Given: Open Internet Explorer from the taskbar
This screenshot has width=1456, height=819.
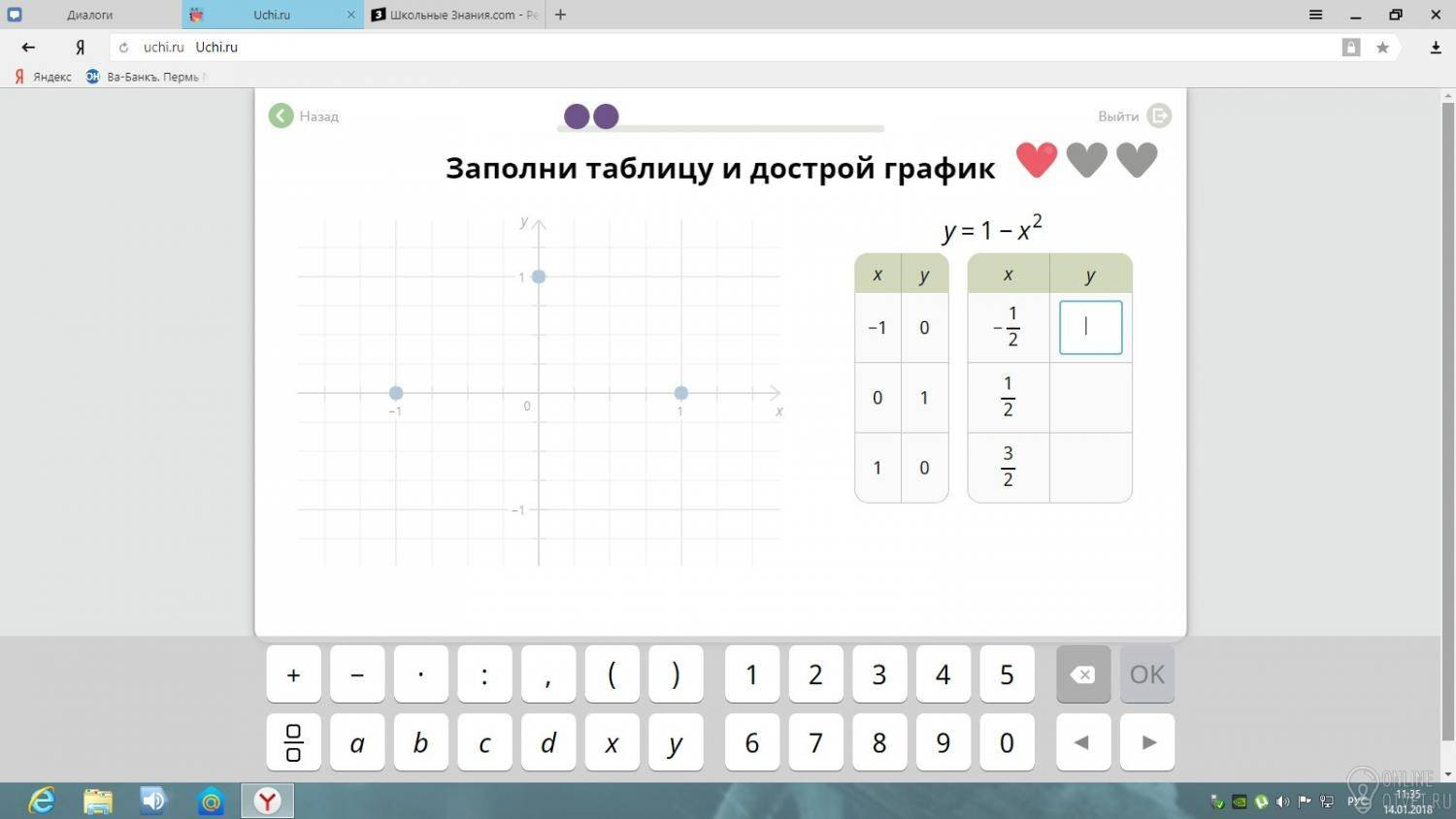Looking at the screenshot, I should [x=41, y=801].
